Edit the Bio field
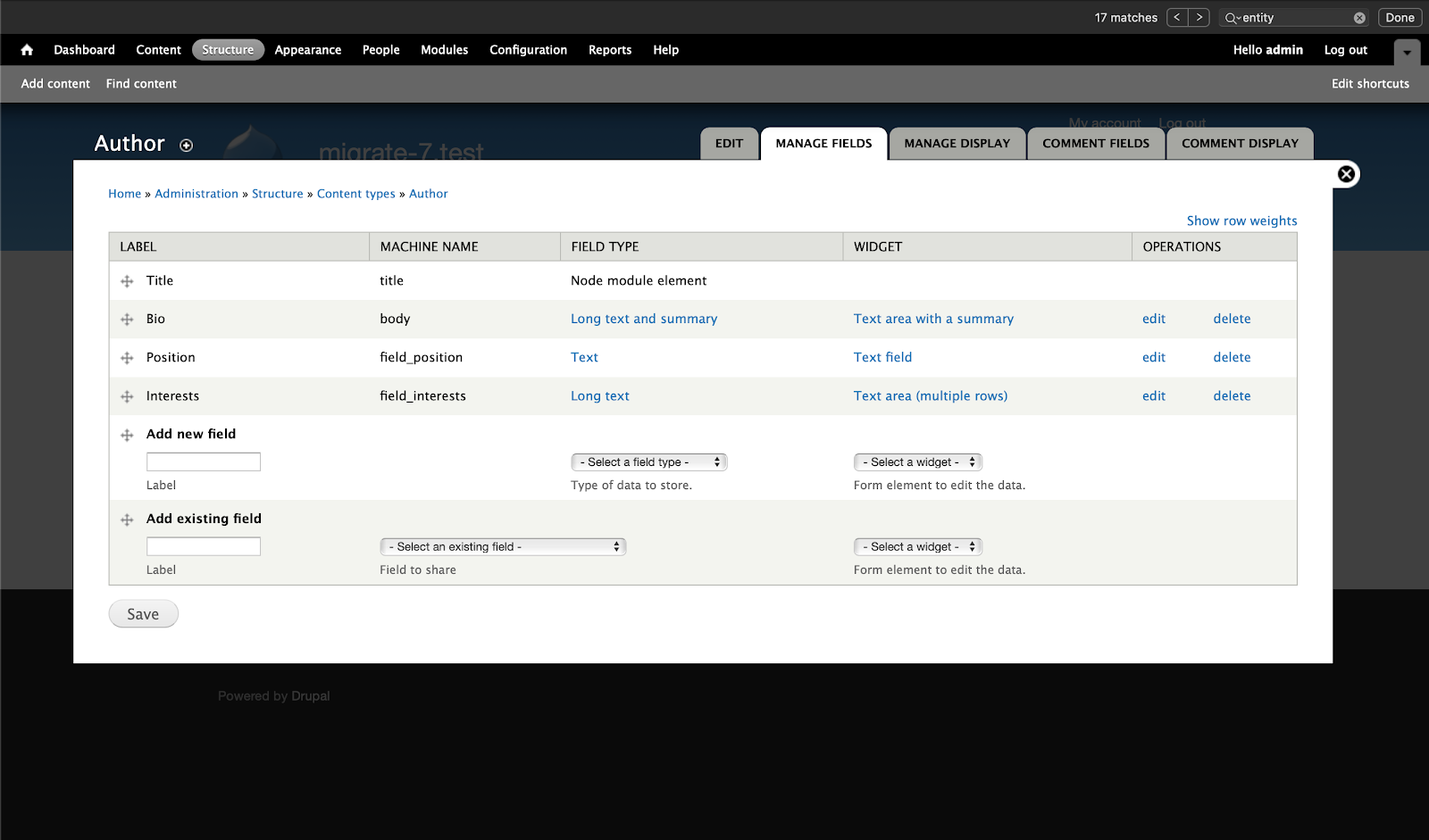This screenshot has width=1429, height=840. click(1154, 319)
